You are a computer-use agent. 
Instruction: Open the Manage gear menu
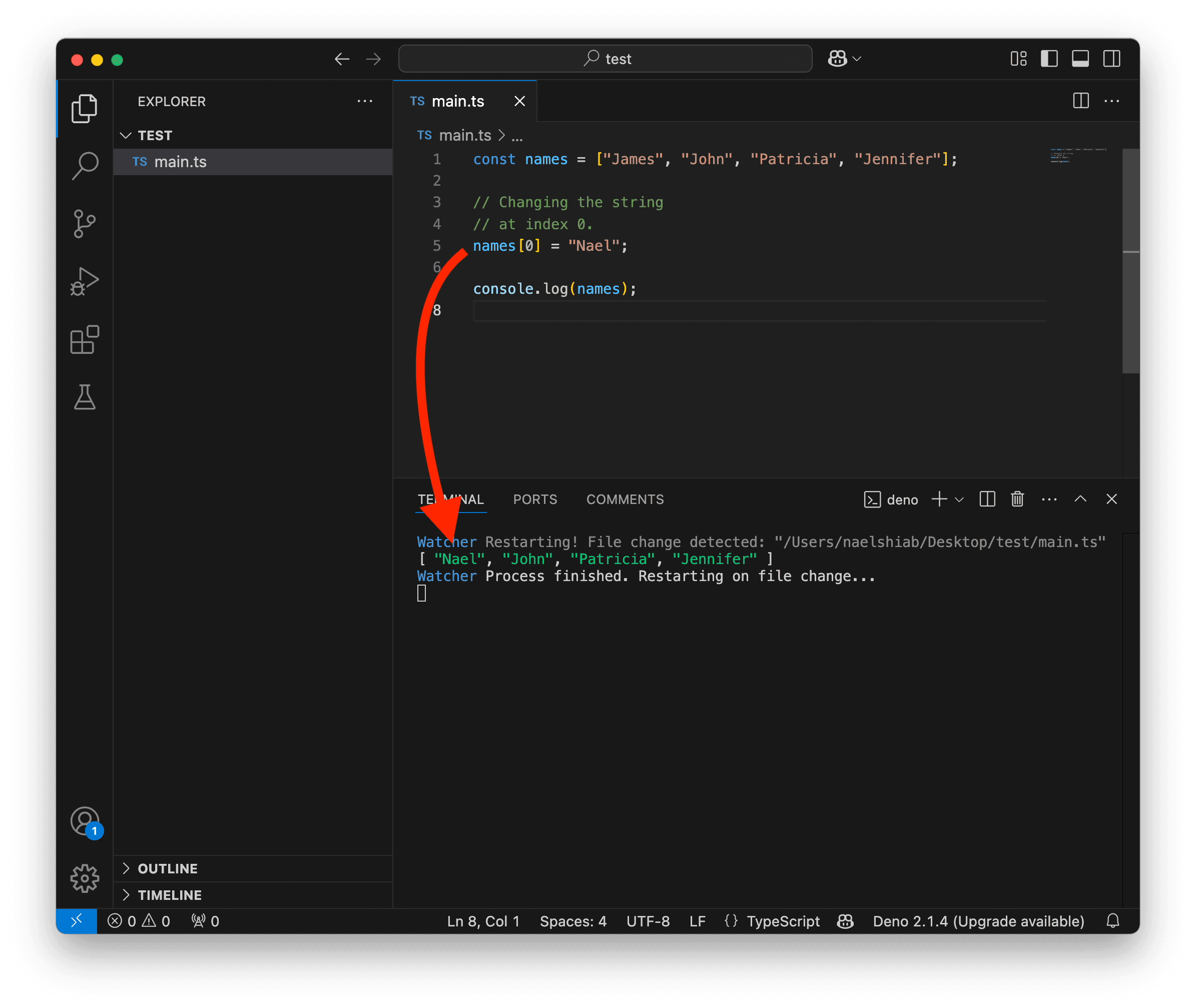click(85, 878)
